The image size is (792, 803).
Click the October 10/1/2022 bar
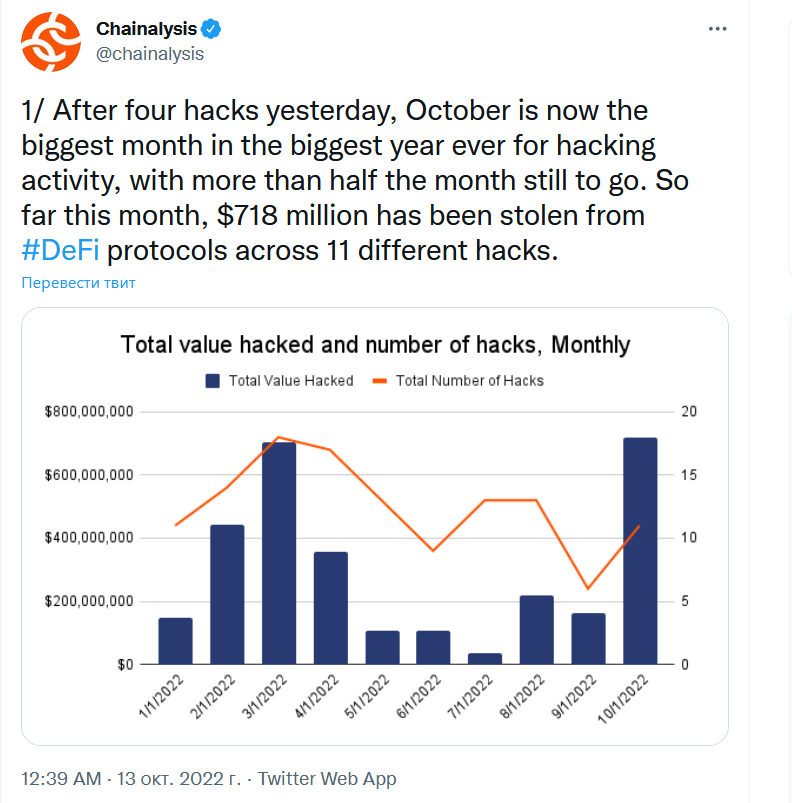pyautogui.click(x=640, y=551)
